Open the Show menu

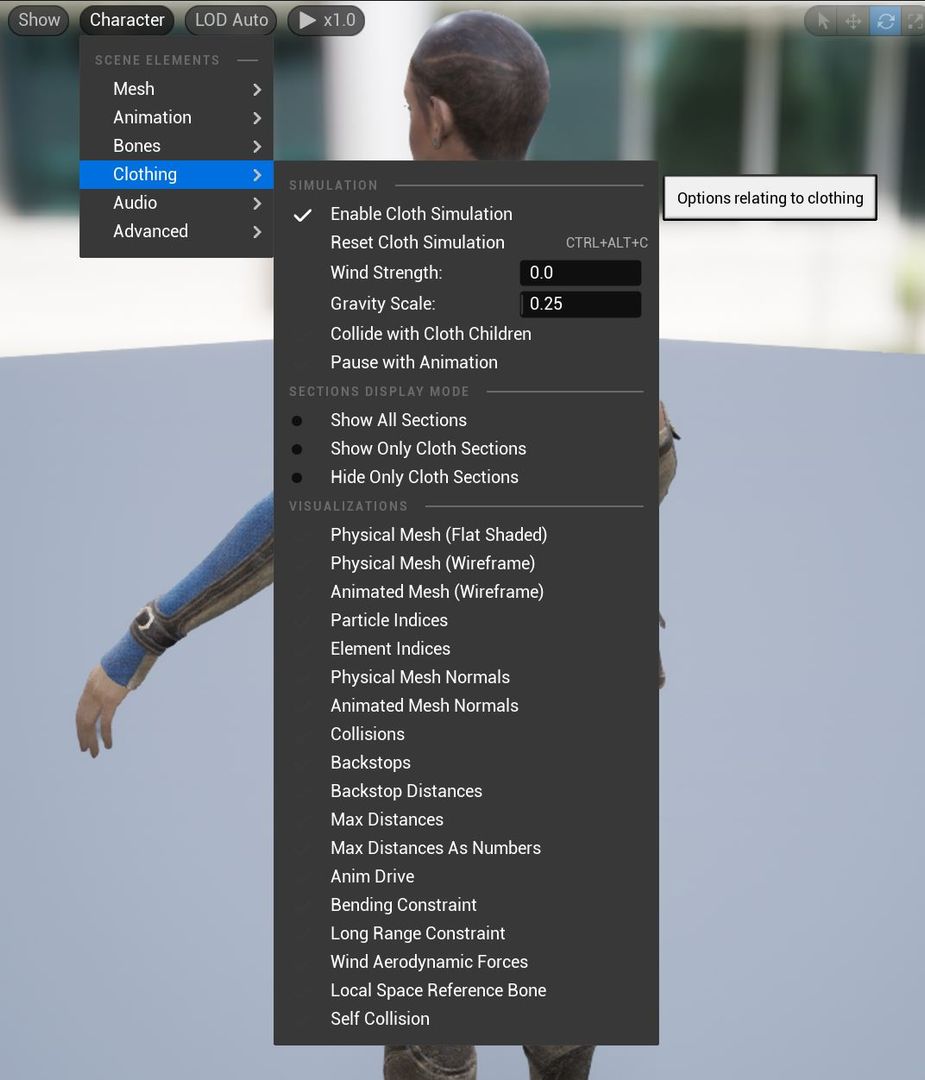[x=37, y=19]
